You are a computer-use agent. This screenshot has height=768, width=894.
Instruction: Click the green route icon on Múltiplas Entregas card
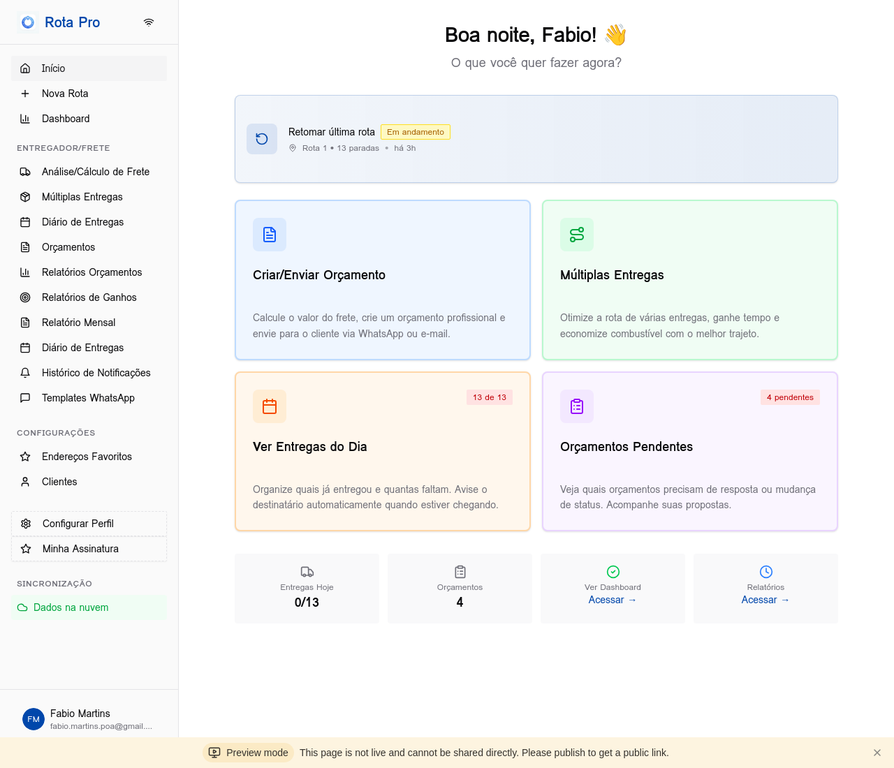tap(577, 234)
